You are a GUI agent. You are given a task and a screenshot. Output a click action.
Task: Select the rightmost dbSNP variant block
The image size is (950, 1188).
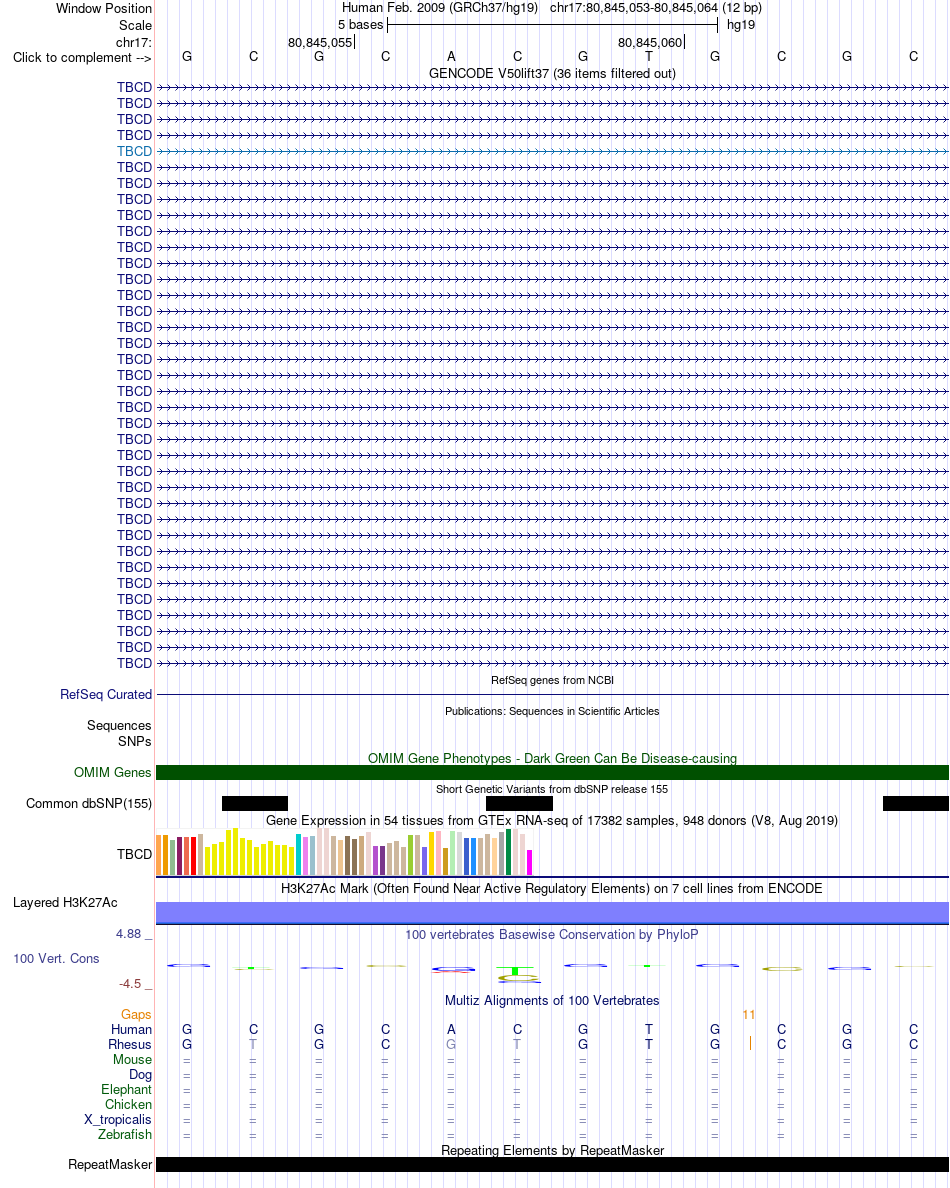pos(916,803)
